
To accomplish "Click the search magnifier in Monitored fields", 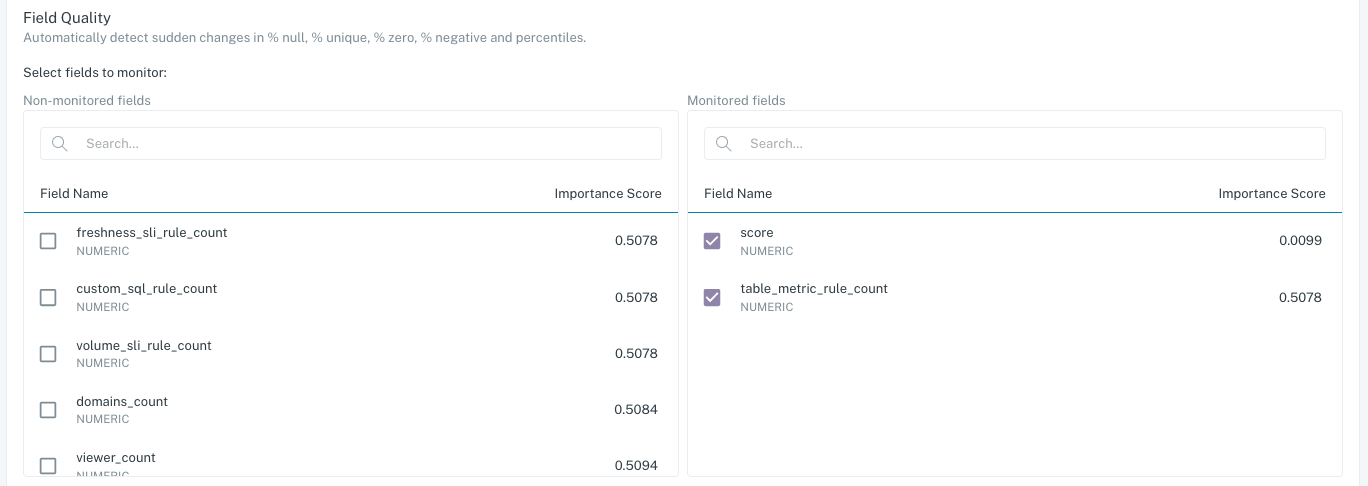I will tap(723, 143).
